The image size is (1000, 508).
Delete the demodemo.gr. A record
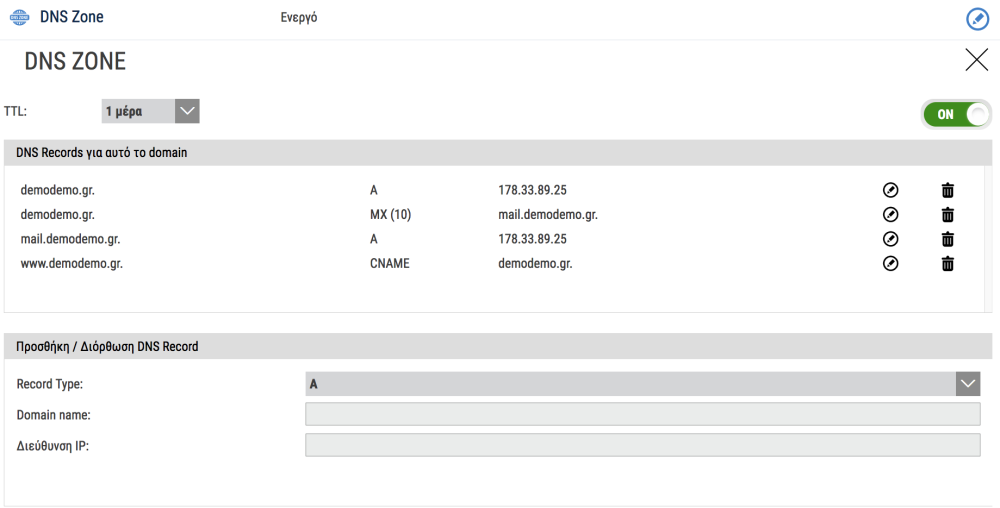click(x=948, y=189)
